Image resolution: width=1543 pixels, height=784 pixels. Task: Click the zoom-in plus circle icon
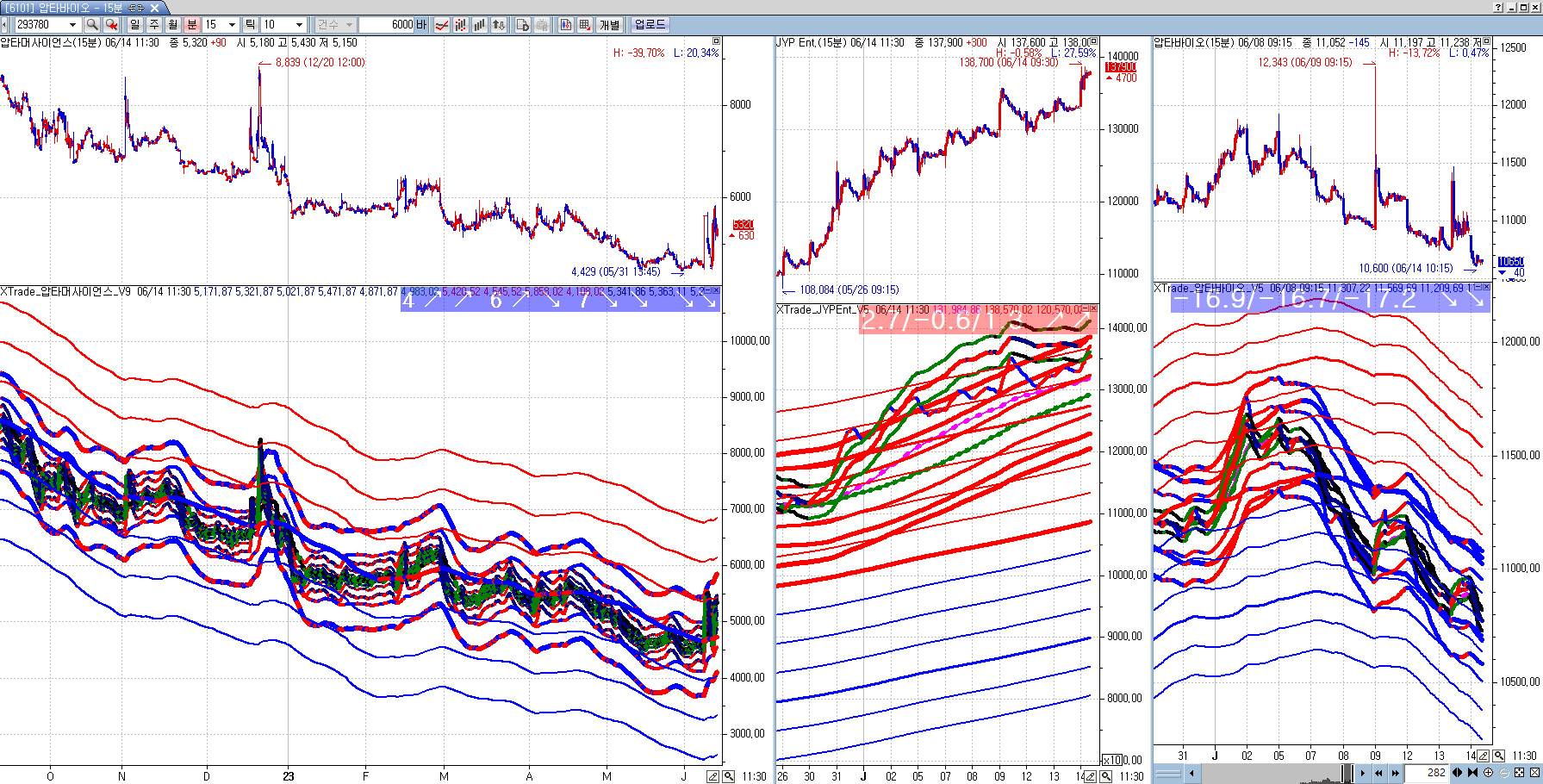[x=1488, y=773]
